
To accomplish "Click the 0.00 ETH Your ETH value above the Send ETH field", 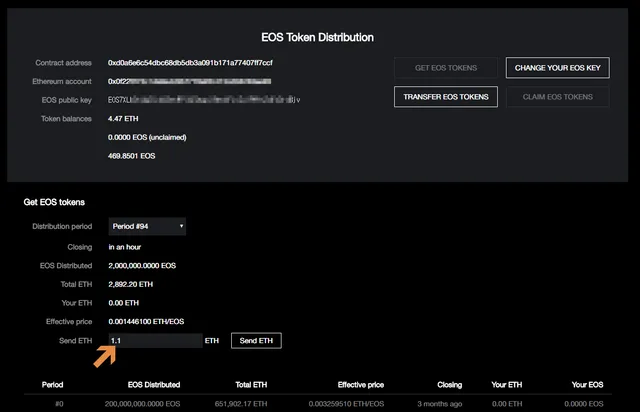I will click(x=124, y=303).
